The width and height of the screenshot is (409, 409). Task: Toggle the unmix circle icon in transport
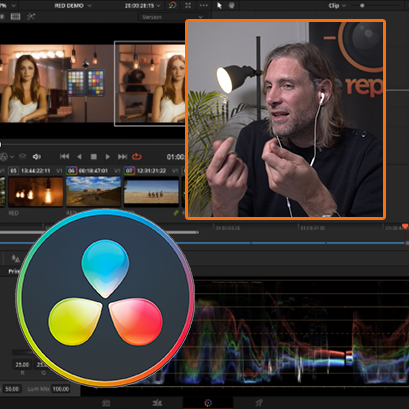click(4, 157)
